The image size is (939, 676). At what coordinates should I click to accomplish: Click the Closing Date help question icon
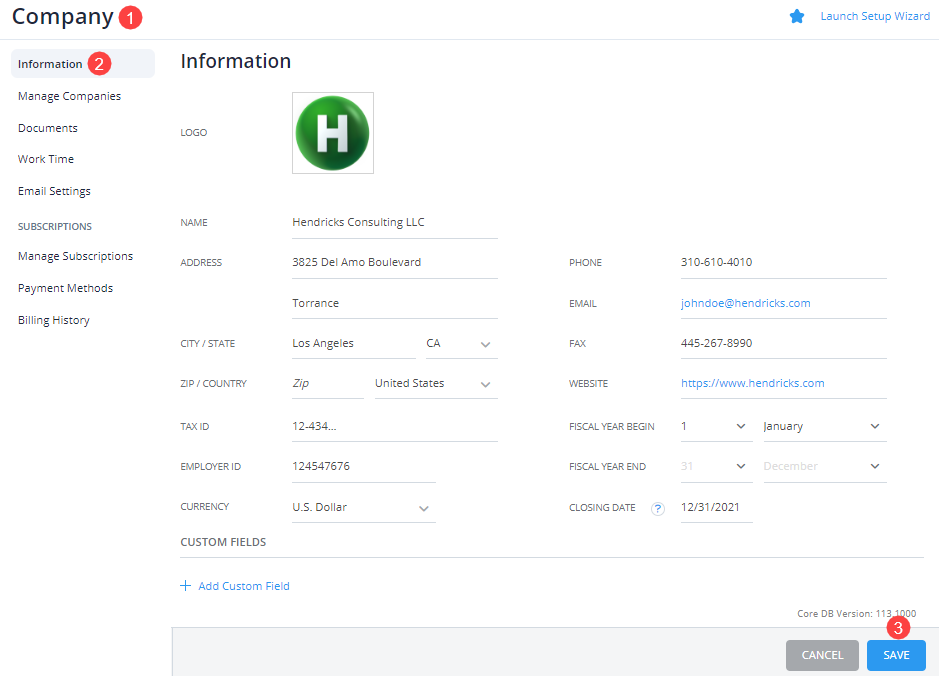coord(658,508)
